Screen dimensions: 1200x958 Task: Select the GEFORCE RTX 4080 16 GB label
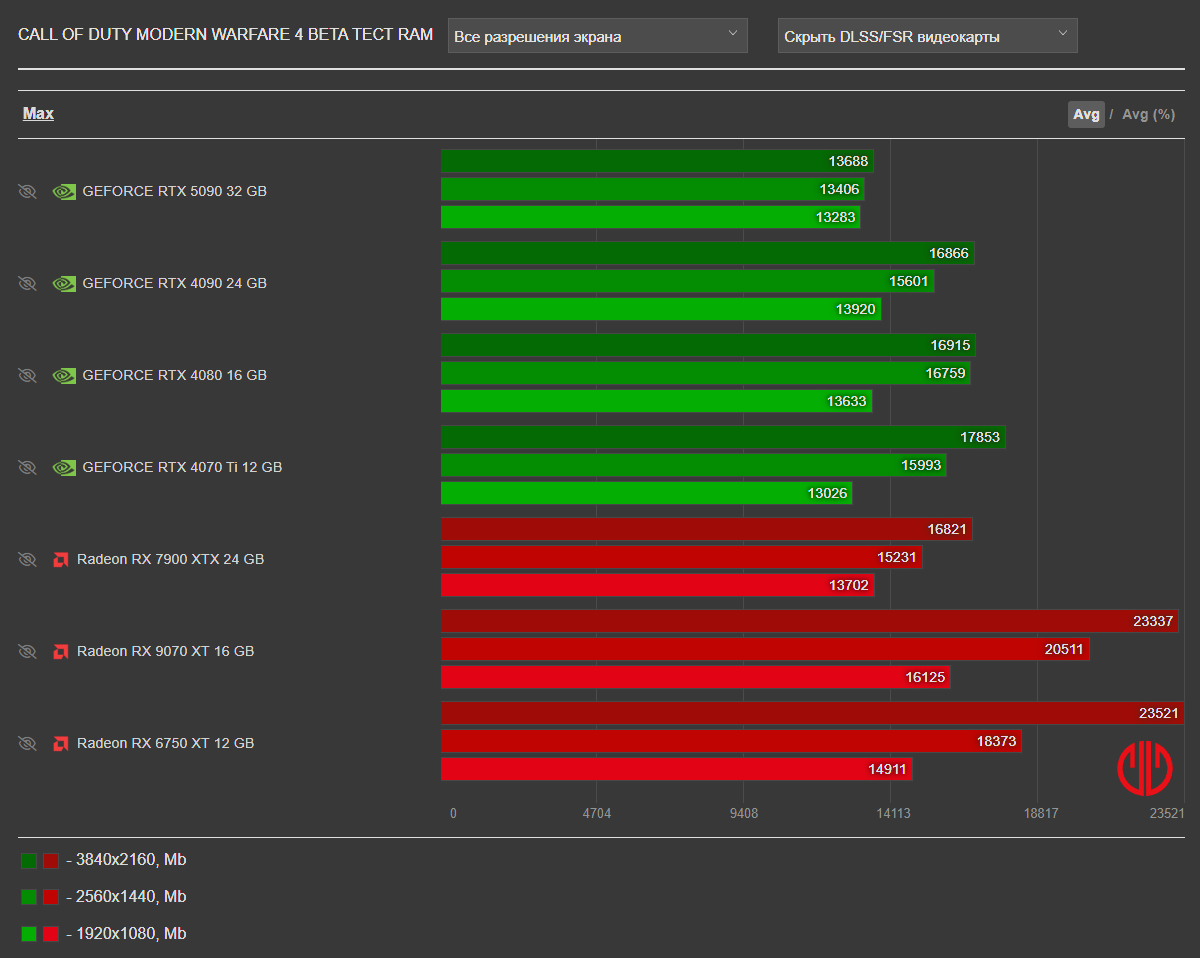(174, 375)
